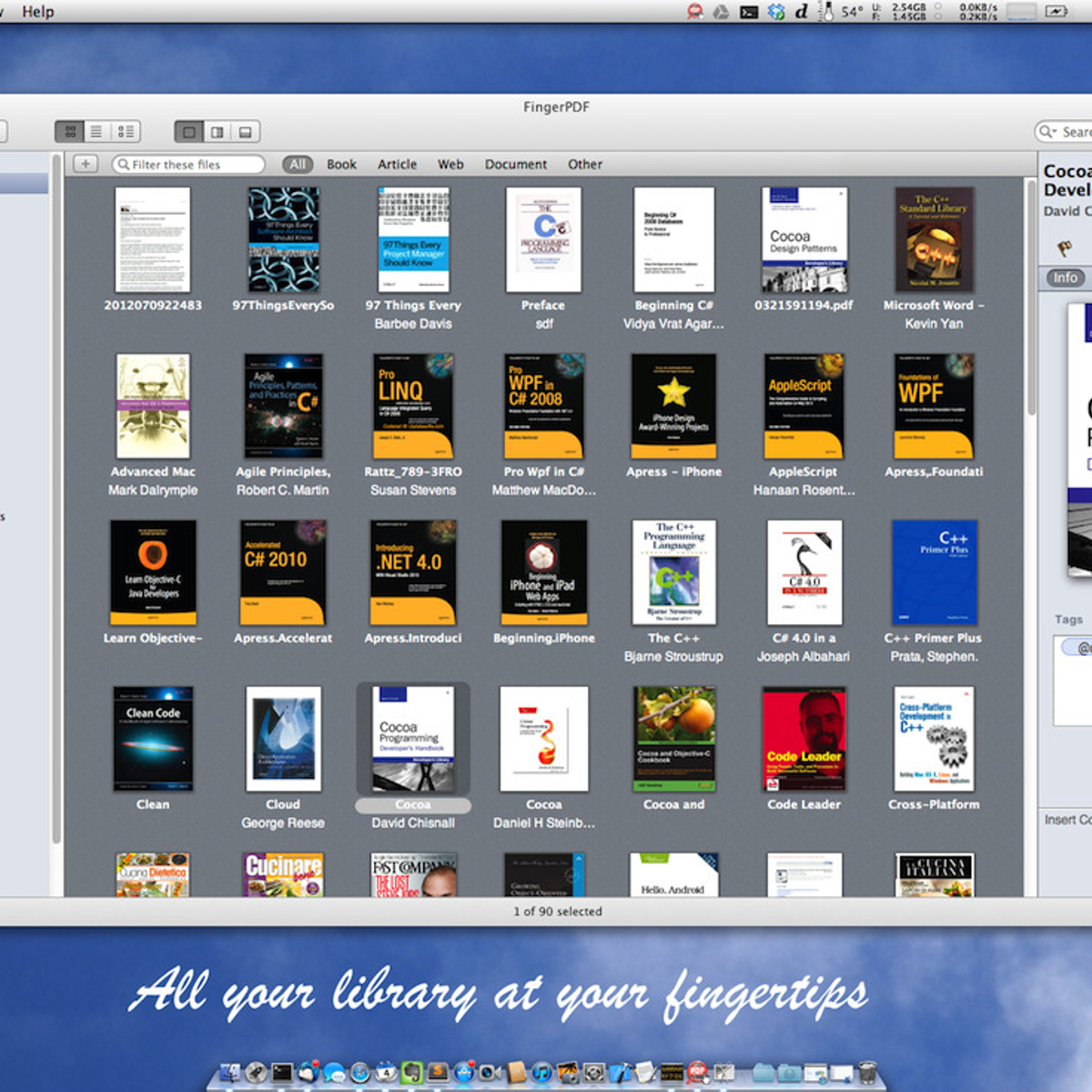Click the Dropbox menu bar icon
The height and width of the screenshot is (1092, 1092).
click(x=776, y=12)
